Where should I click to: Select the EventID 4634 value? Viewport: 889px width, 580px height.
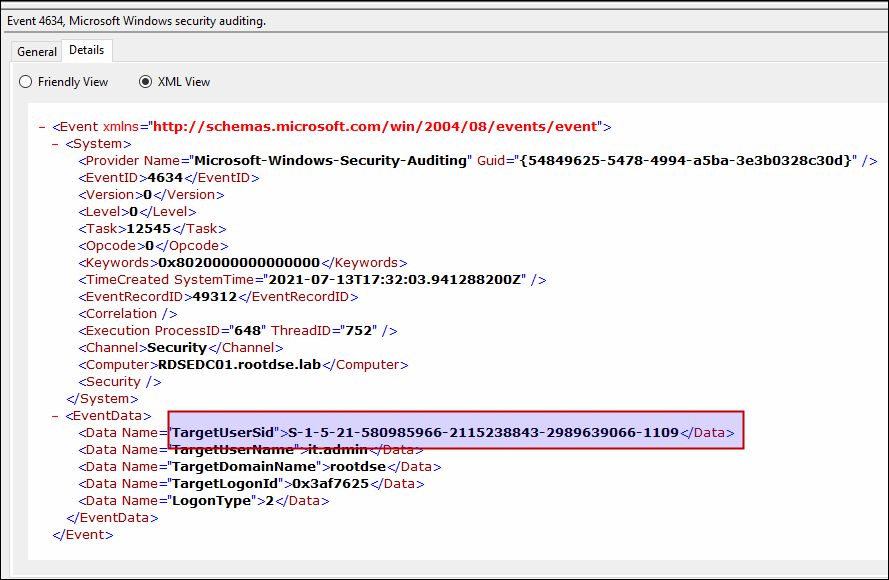(165, 177)
